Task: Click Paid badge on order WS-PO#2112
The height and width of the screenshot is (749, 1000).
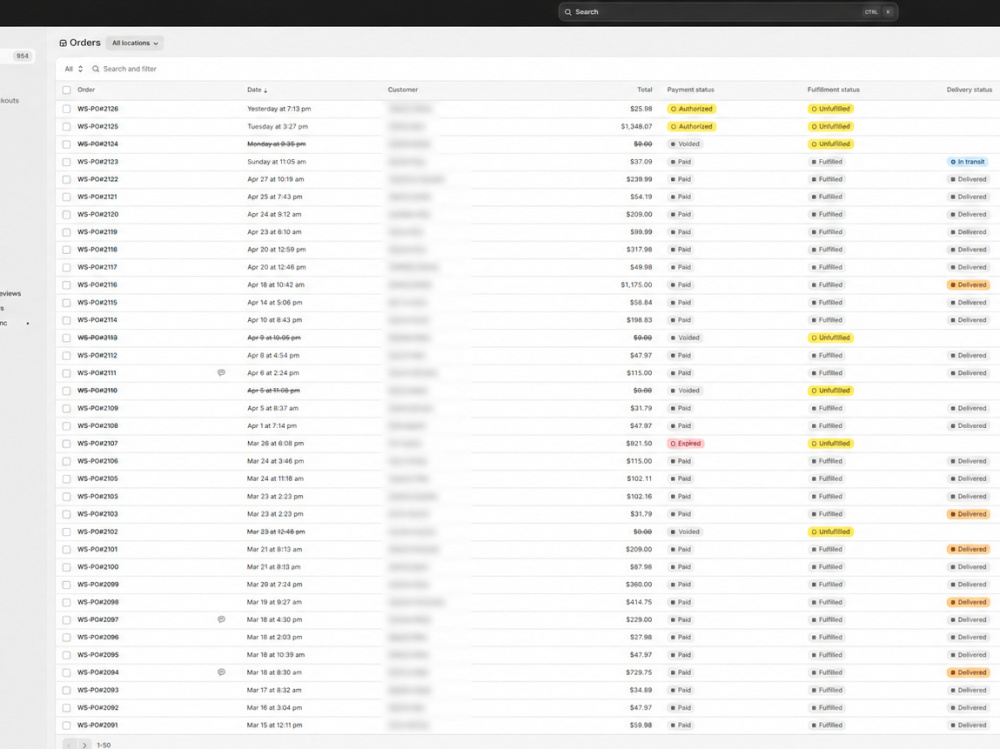Action: click(x=681, y=355)
